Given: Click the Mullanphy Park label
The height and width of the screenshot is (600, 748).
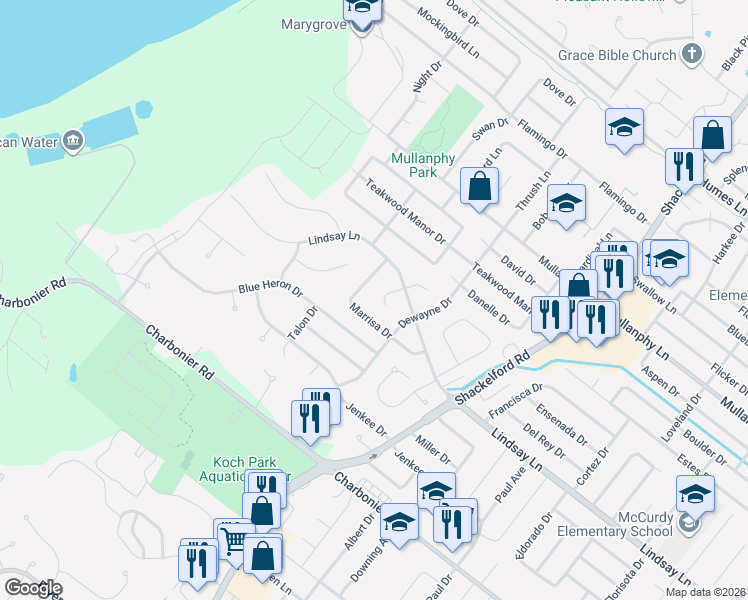Looking at the screenshot, I should click(423, 165).
